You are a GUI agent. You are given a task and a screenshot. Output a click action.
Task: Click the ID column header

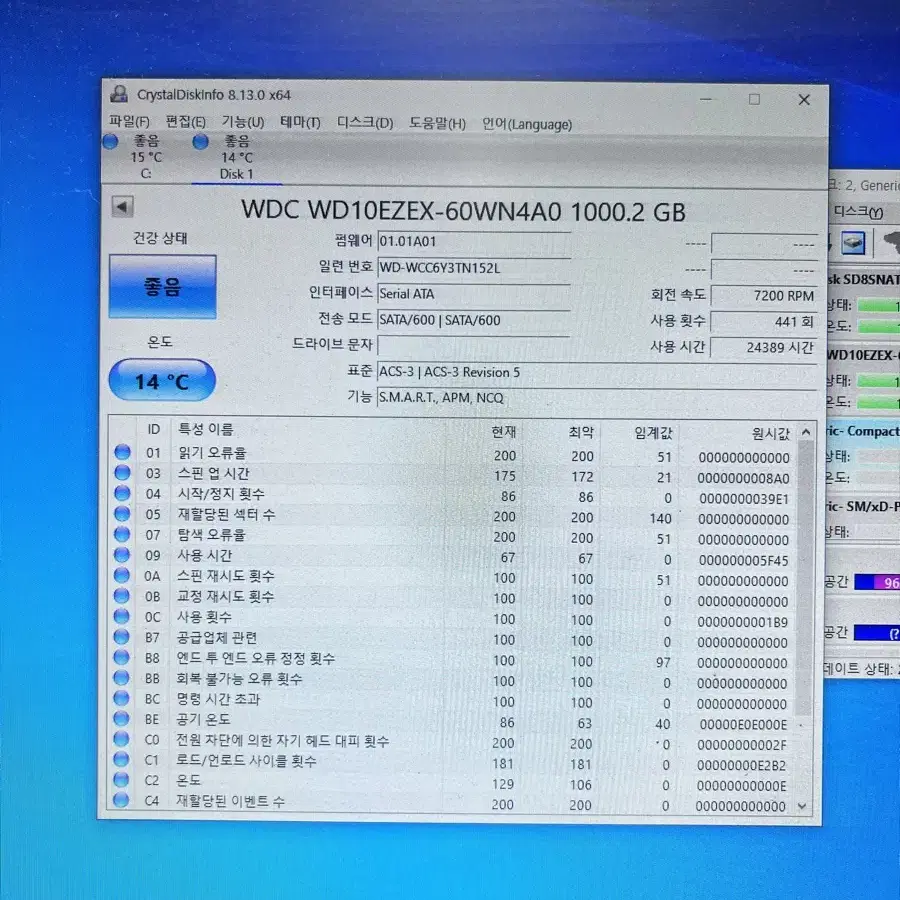153,429
